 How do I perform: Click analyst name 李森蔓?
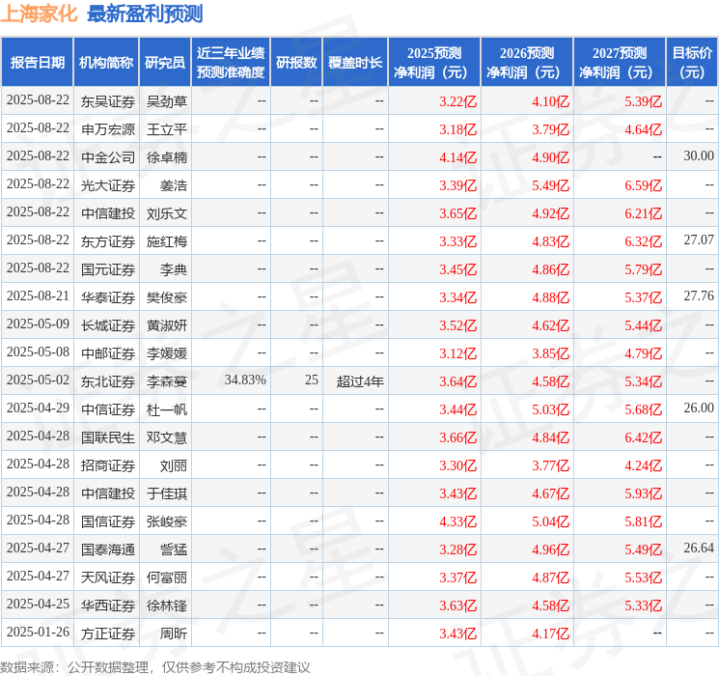tap(166, 381)
